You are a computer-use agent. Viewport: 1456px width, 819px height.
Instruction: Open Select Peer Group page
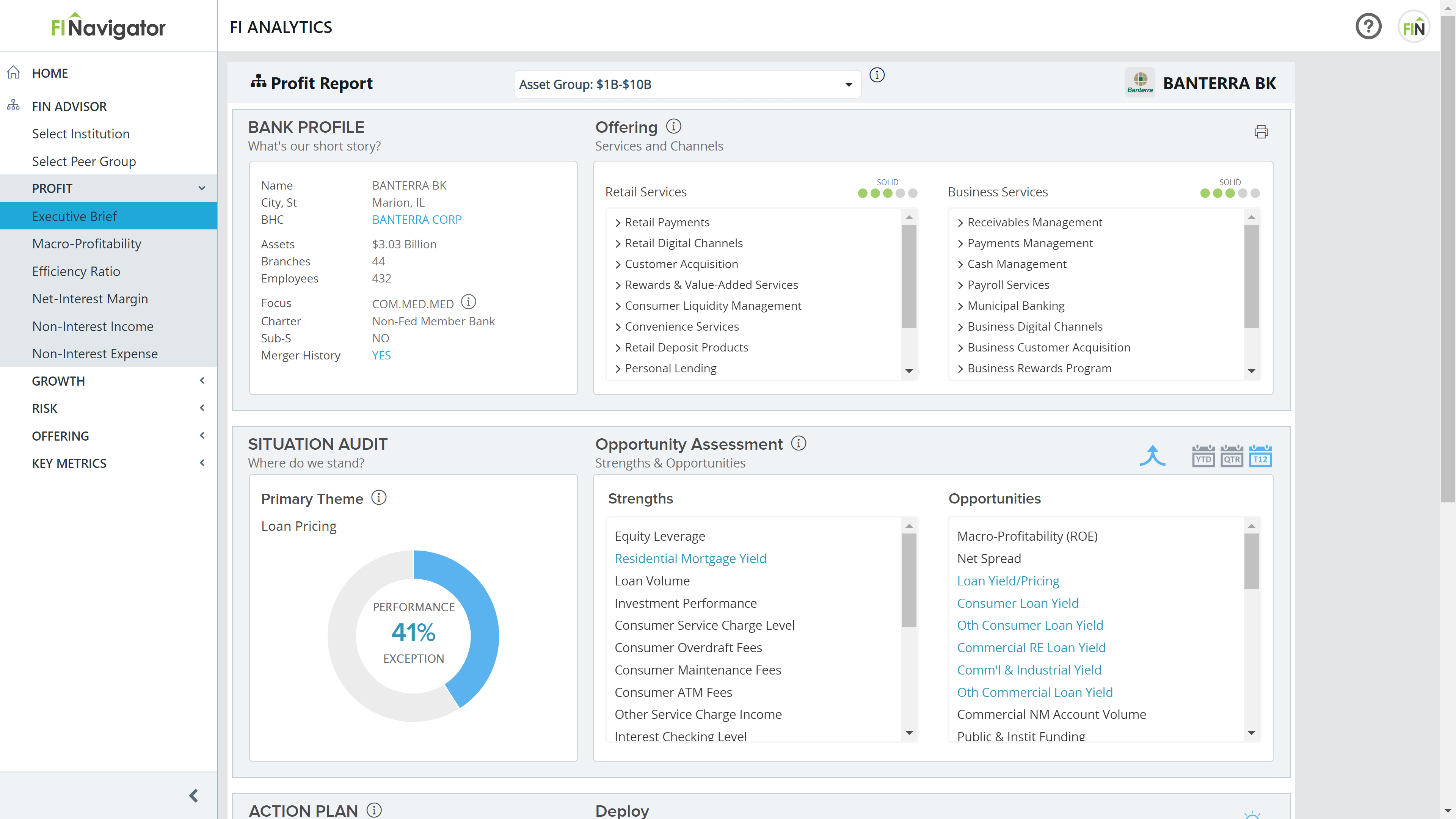pos(84,161)
